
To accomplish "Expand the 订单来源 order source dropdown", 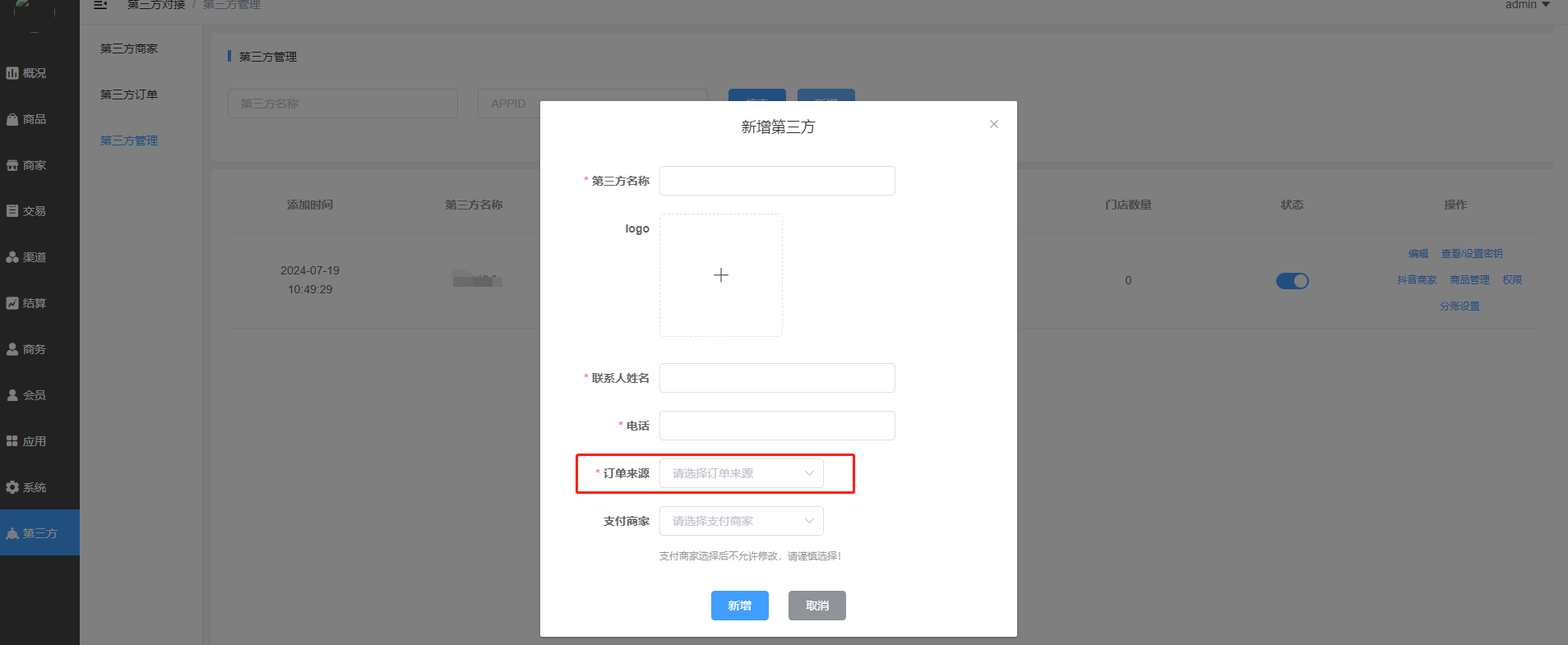I will pyautogui.click(x=741, y=473).
